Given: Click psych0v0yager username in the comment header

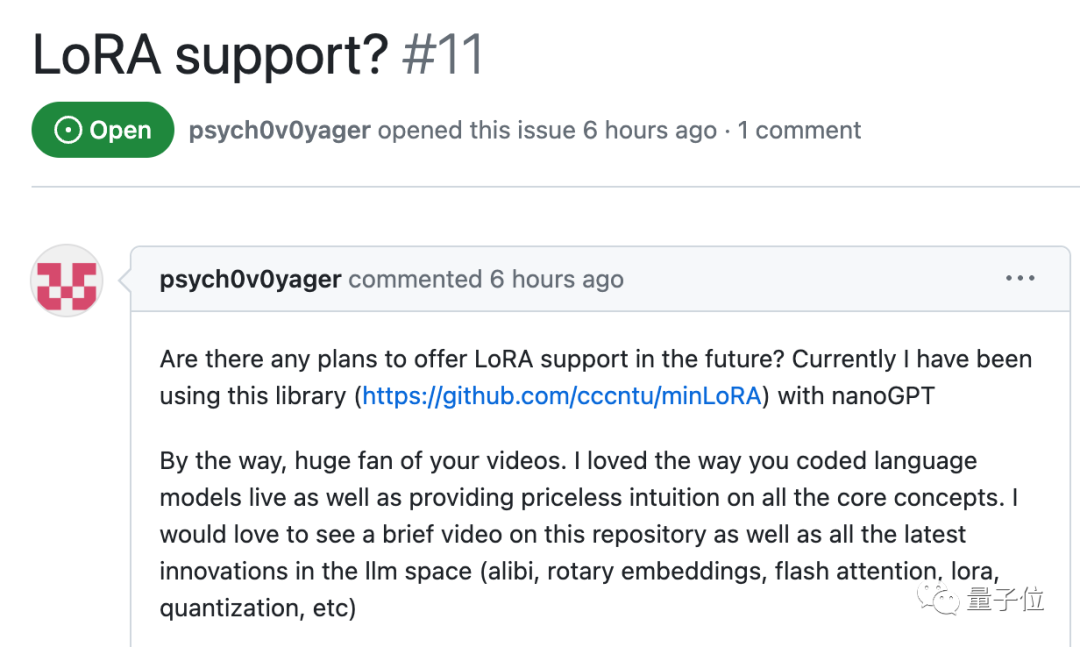Looking at the screenshot, I should click(x=251, y=279).
